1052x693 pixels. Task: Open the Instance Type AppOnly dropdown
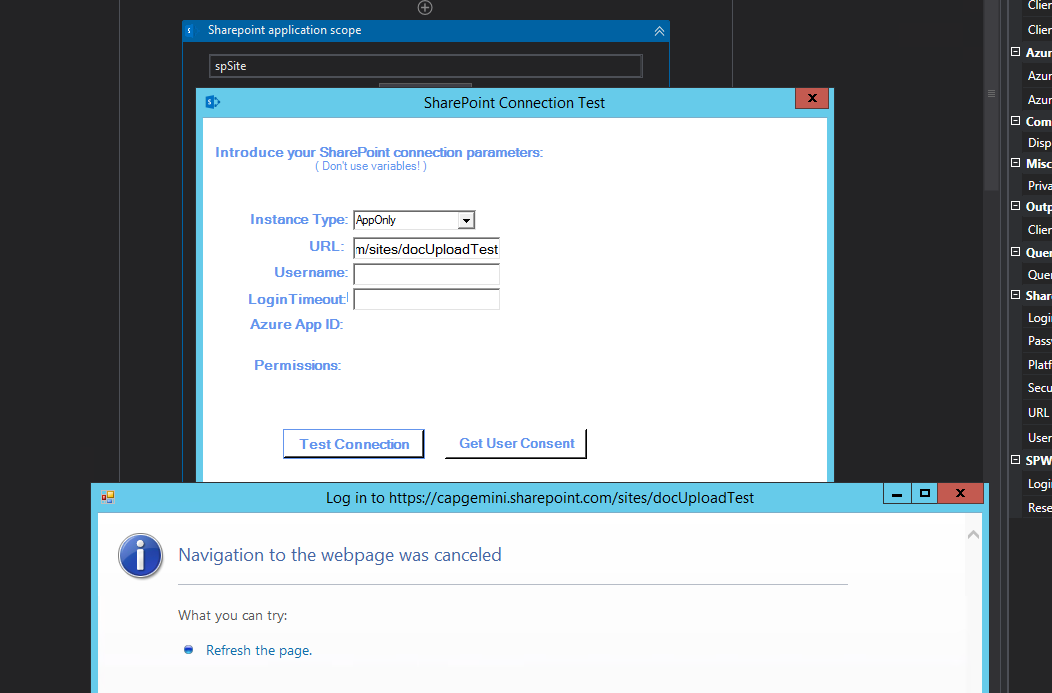[x=466, y=220]
